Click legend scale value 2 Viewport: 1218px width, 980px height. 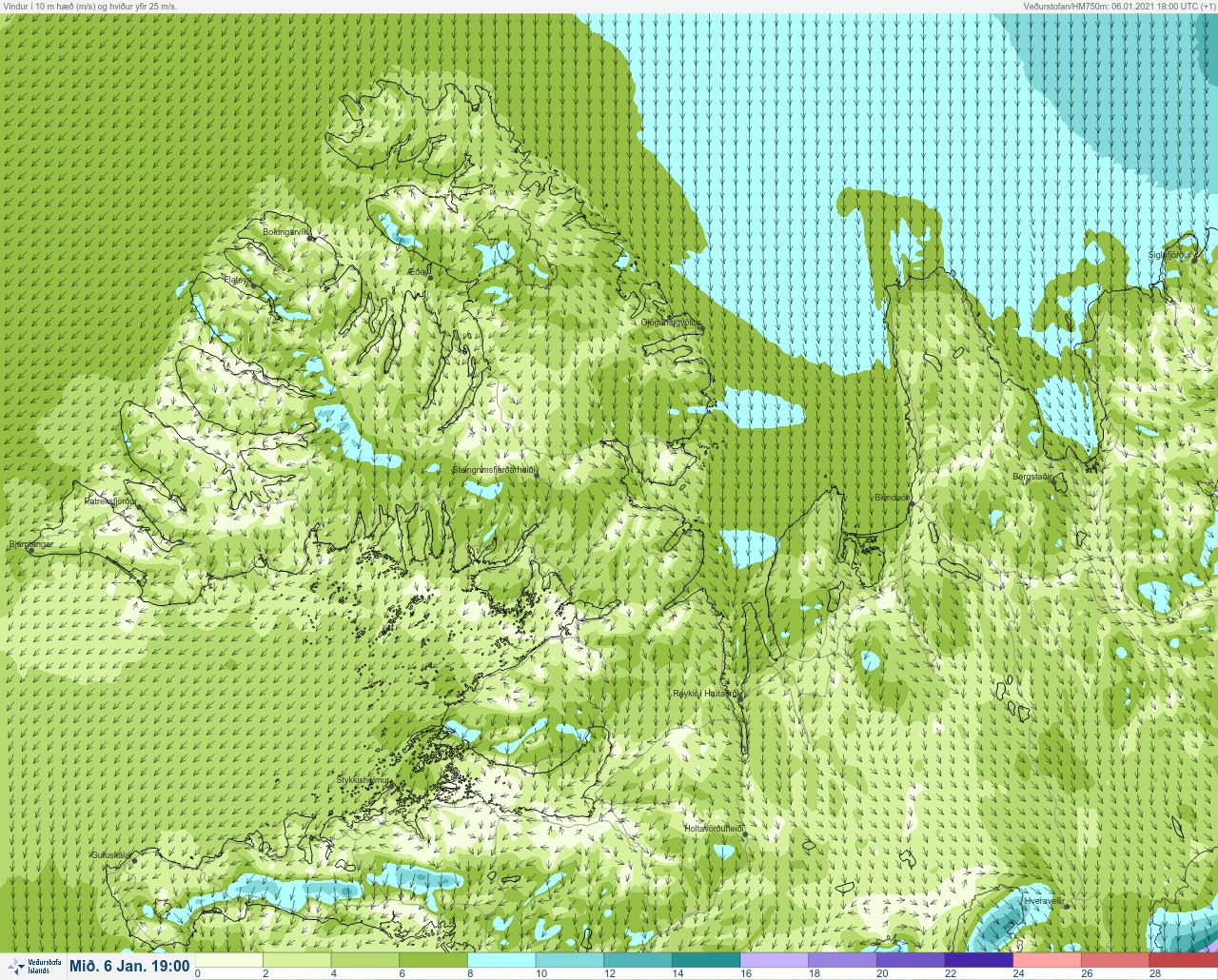(x=265, y=973)
